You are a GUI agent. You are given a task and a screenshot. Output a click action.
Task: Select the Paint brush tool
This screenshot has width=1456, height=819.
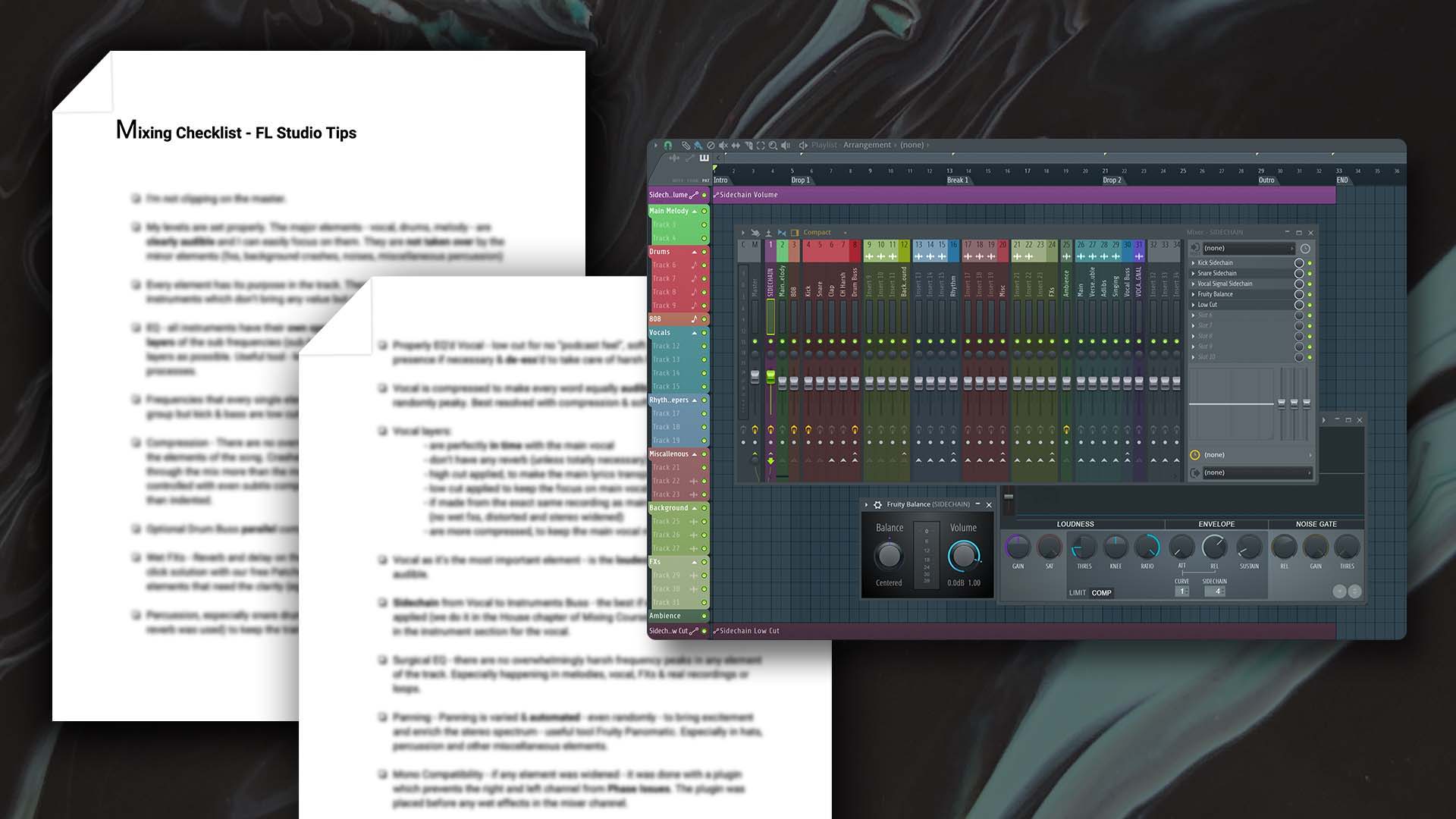698,145
